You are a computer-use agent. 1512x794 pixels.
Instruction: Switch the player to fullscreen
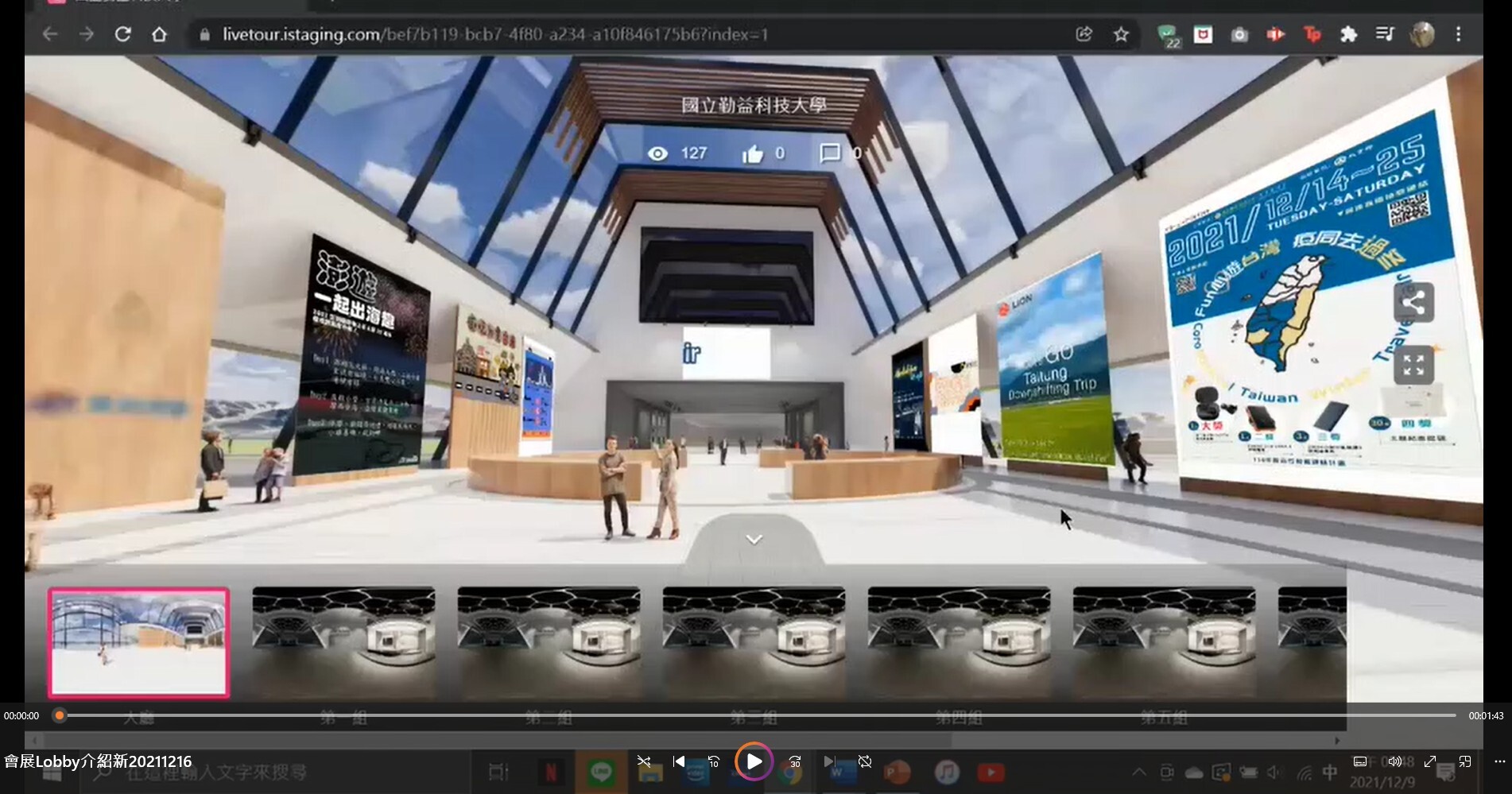[x=1430, y=761]
